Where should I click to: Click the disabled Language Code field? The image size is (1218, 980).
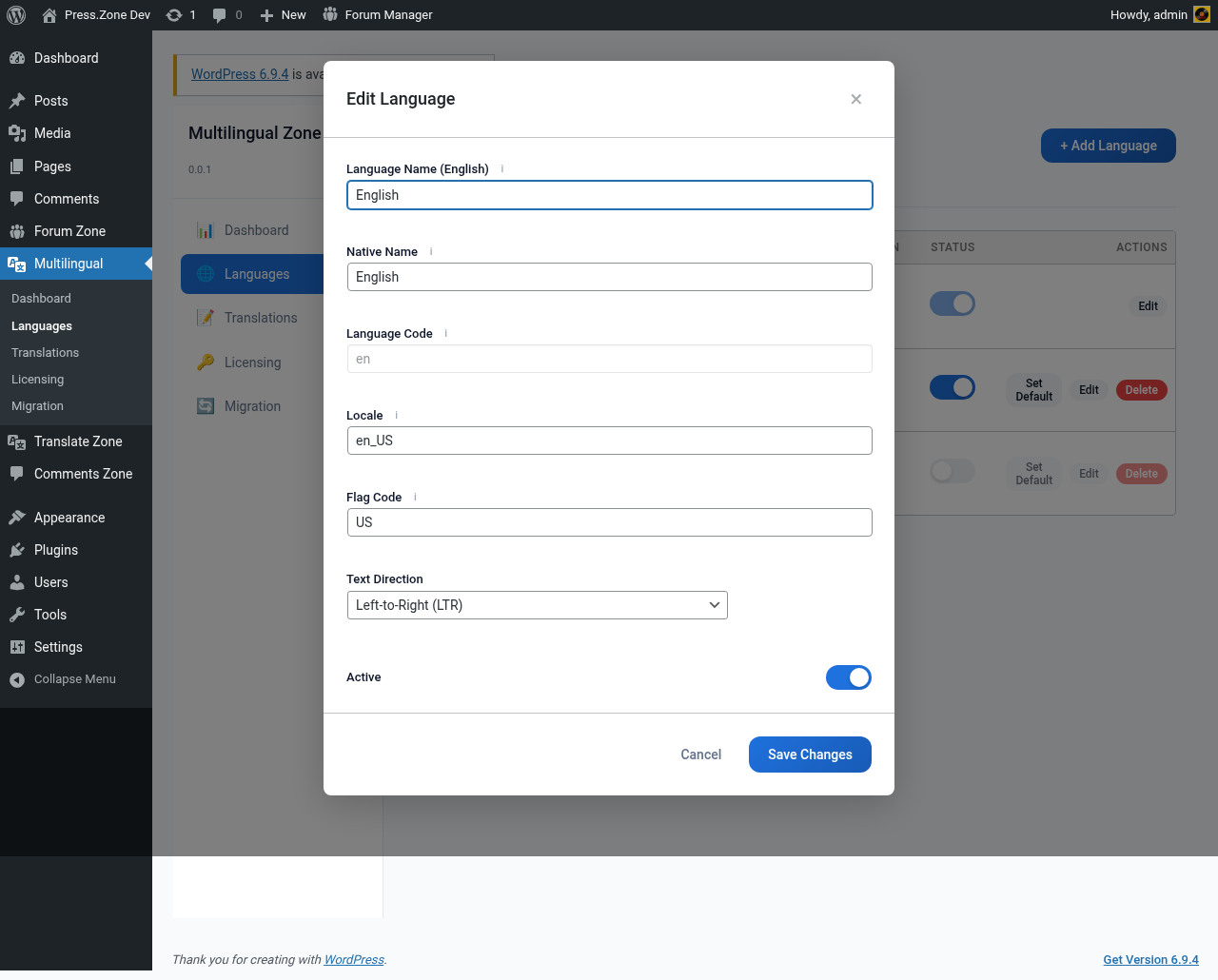pos(610,359)
